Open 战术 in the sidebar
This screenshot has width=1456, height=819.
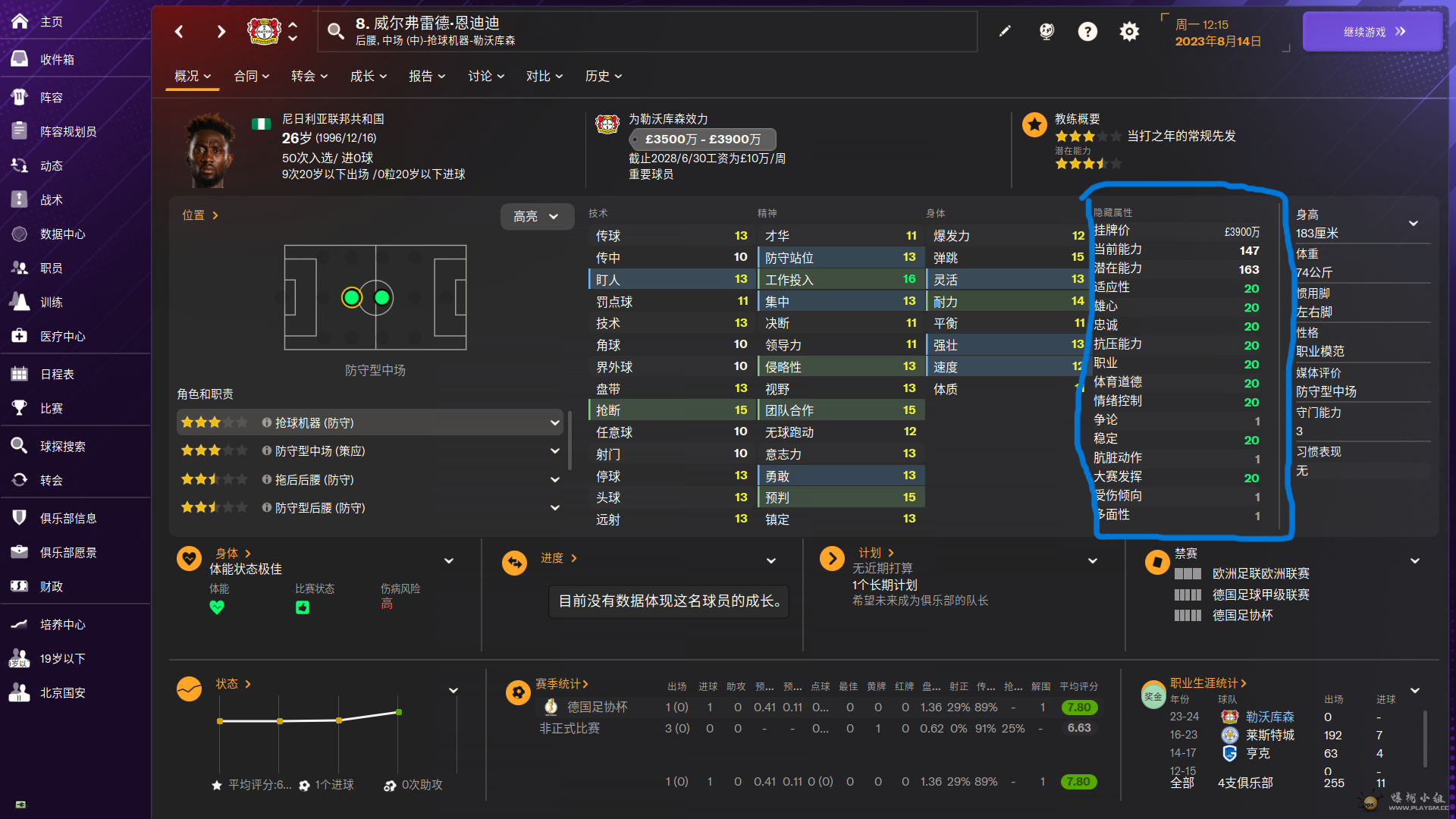pos(51,199)
